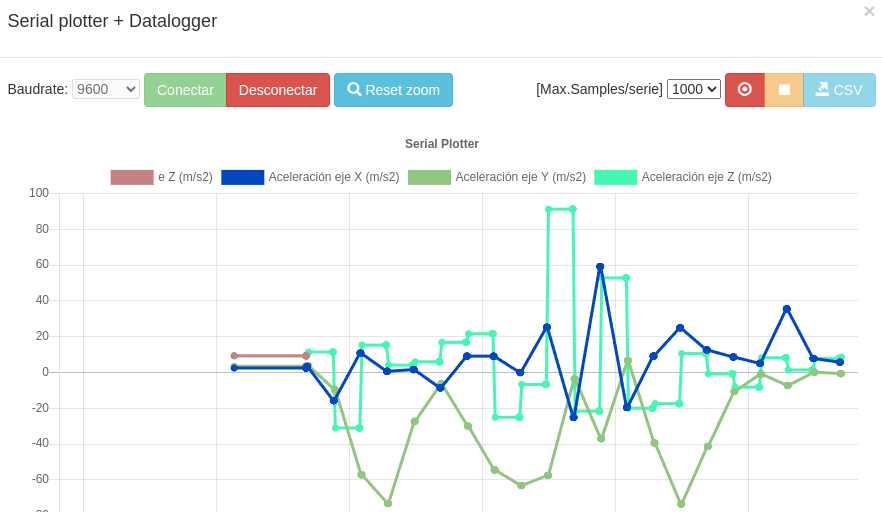
Task: Toggle the 'Aceleración eje Y (m/s2)' legend label
Action: (x=520, y=177)
